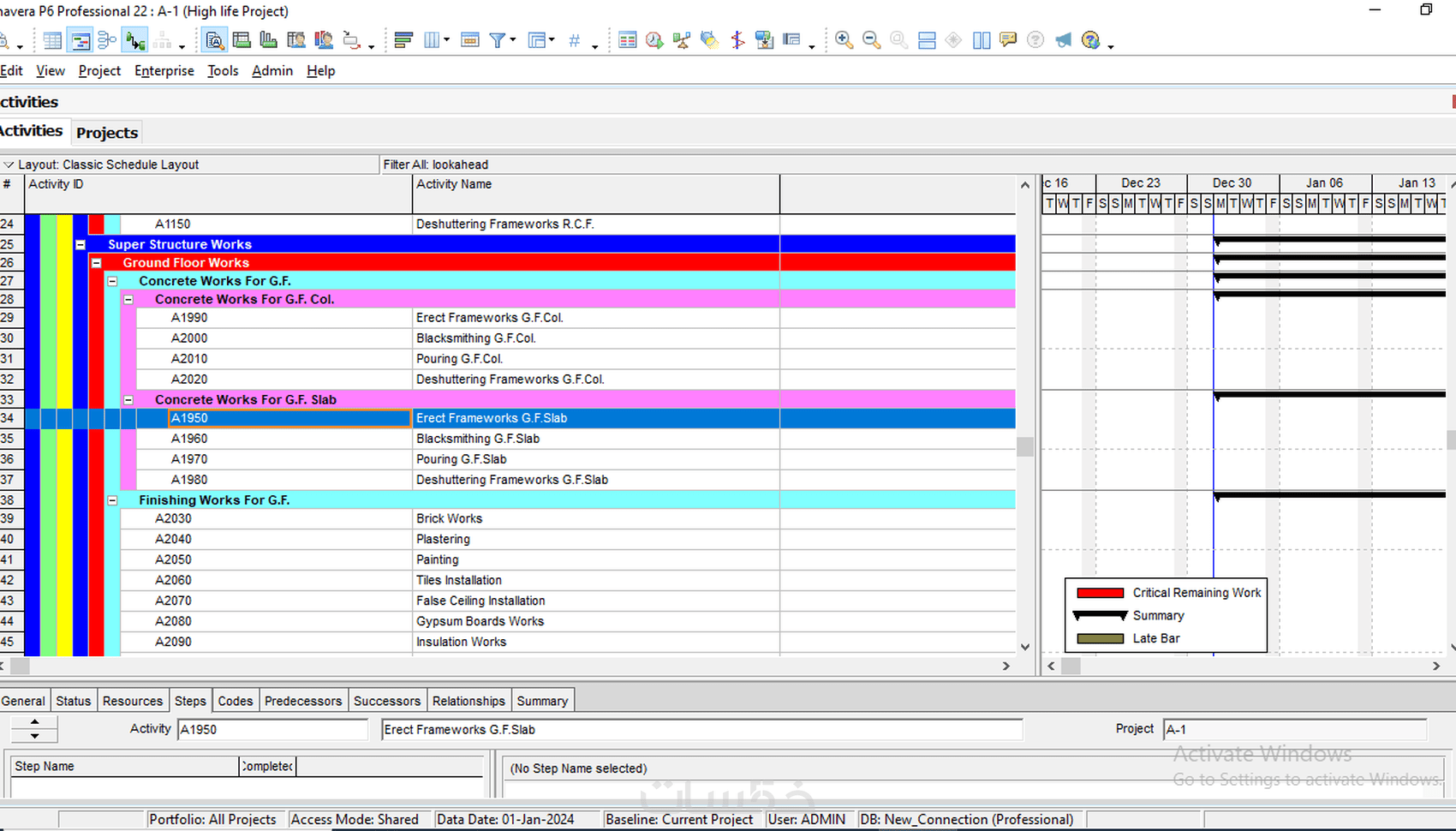
Task: Open the Columns settings icon
Action: pyautogui.click(x=432, y=40)
